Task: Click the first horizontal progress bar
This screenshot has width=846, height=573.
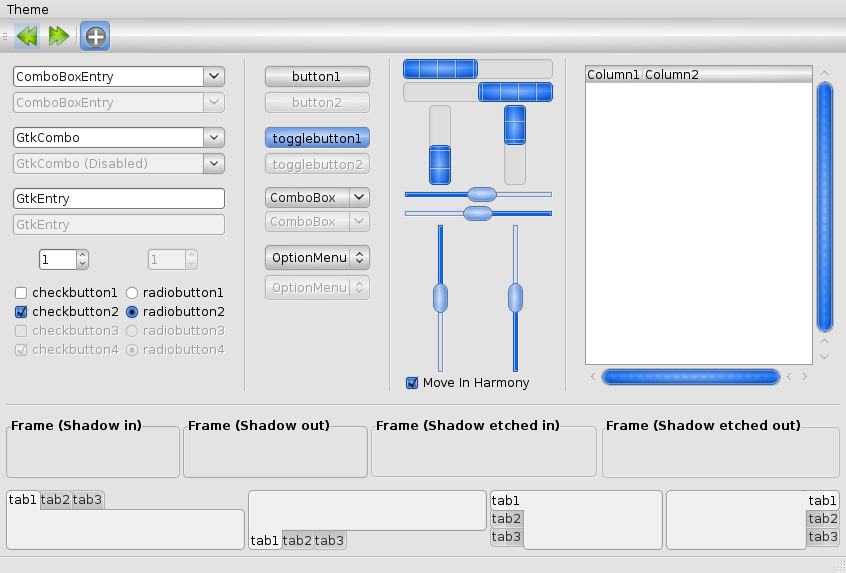Action: pyautogui.click(x=478, y=69)
